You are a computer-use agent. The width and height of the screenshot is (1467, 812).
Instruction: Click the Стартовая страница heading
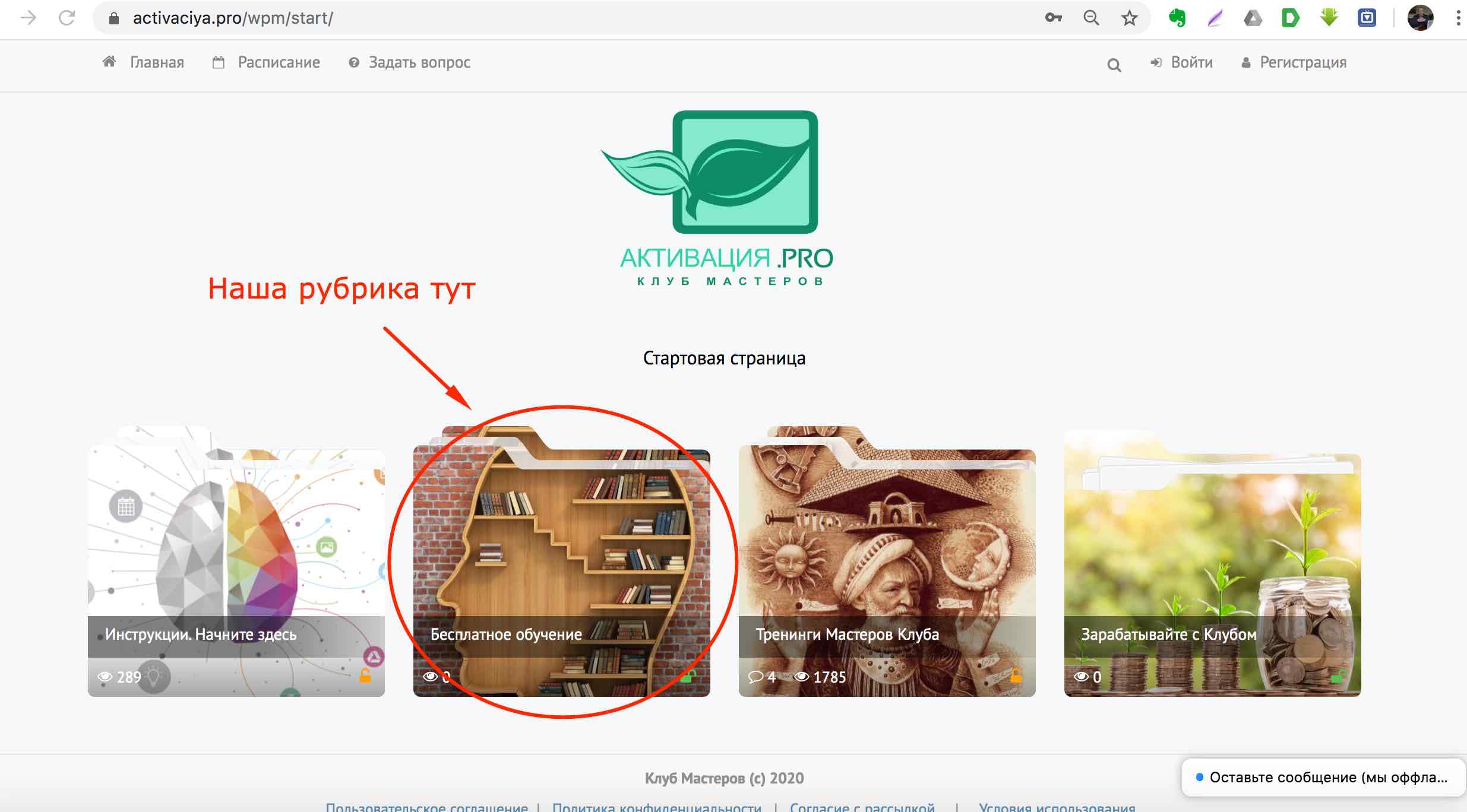(725, 359)
